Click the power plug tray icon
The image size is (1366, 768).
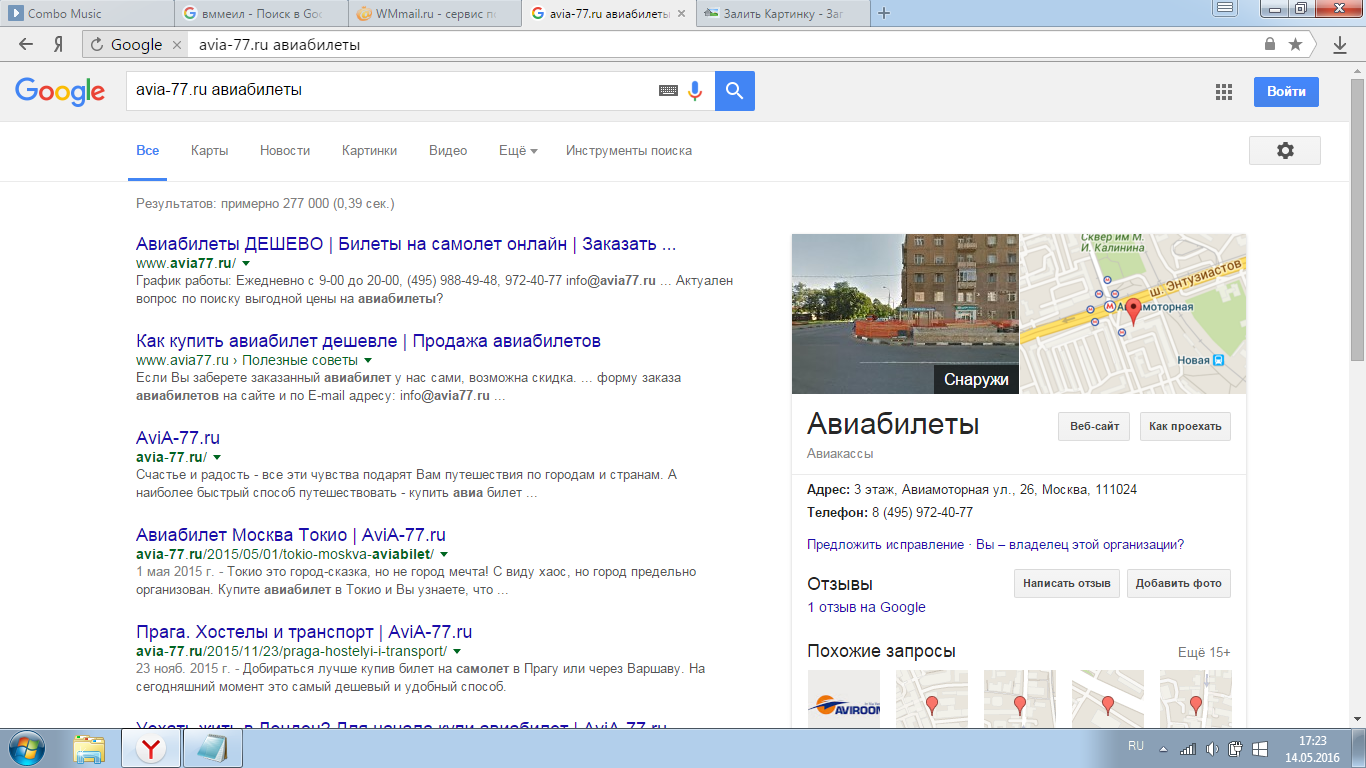coord(1235,748)
